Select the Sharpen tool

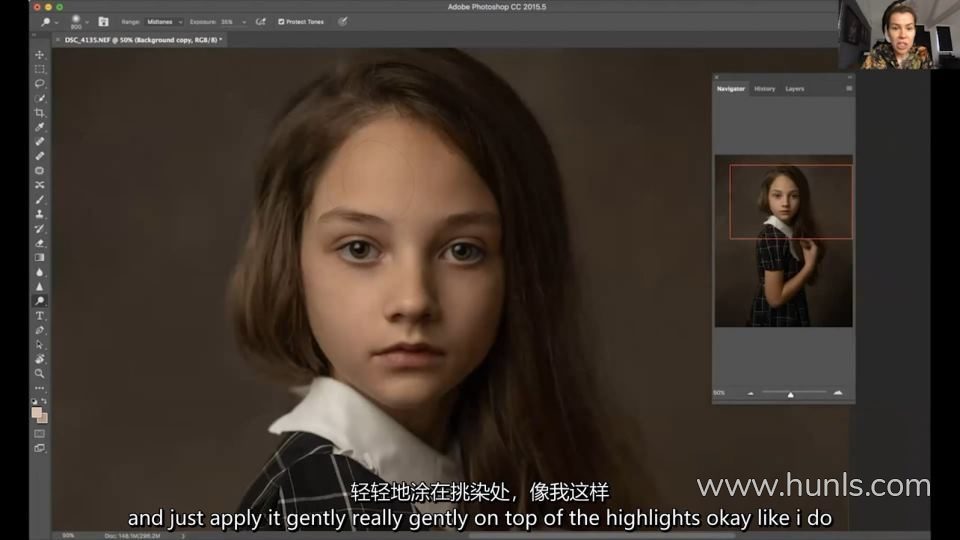pyautogui.click(x=40, y=287)
